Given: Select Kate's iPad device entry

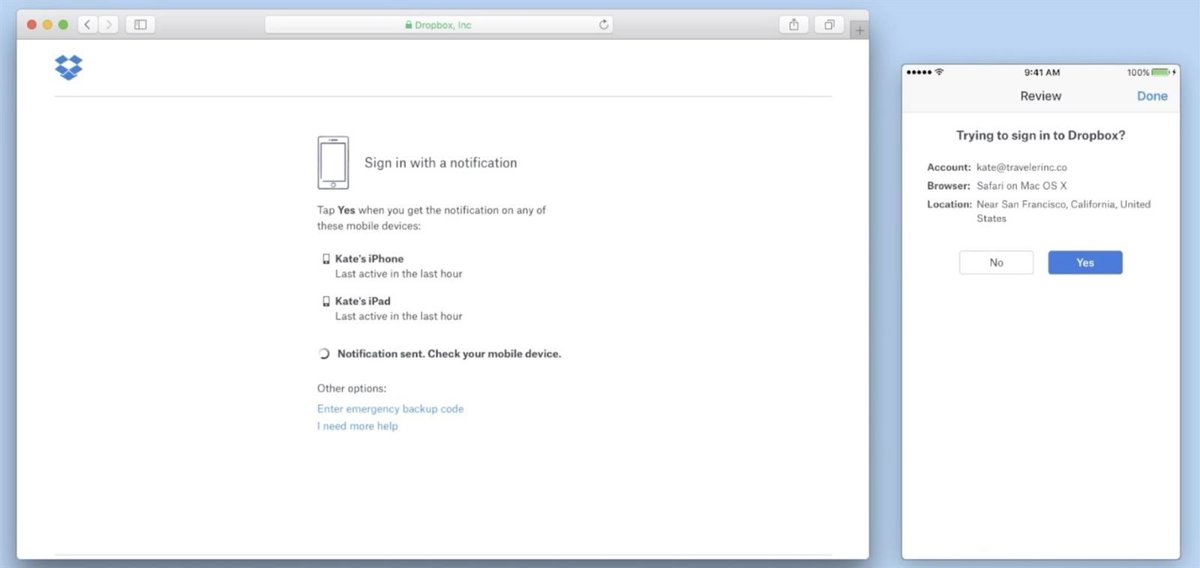Looking at the screenshot, I should click(362, 301).
